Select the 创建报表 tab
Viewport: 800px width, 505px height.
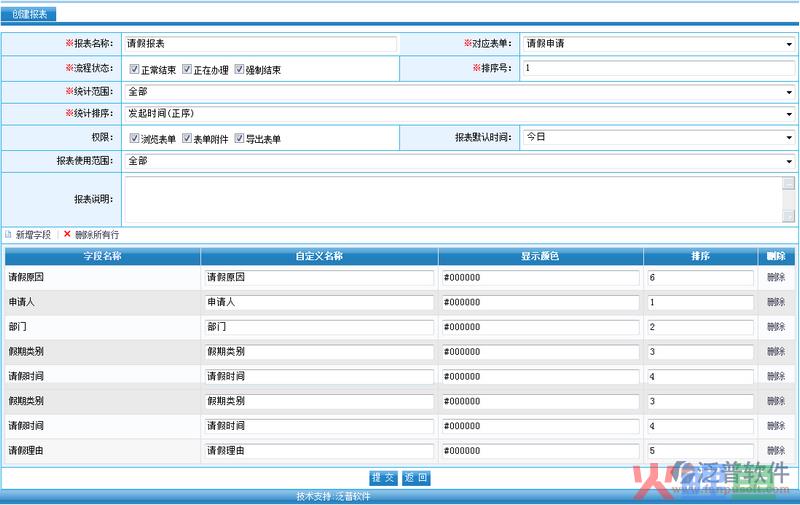point(29,14)
